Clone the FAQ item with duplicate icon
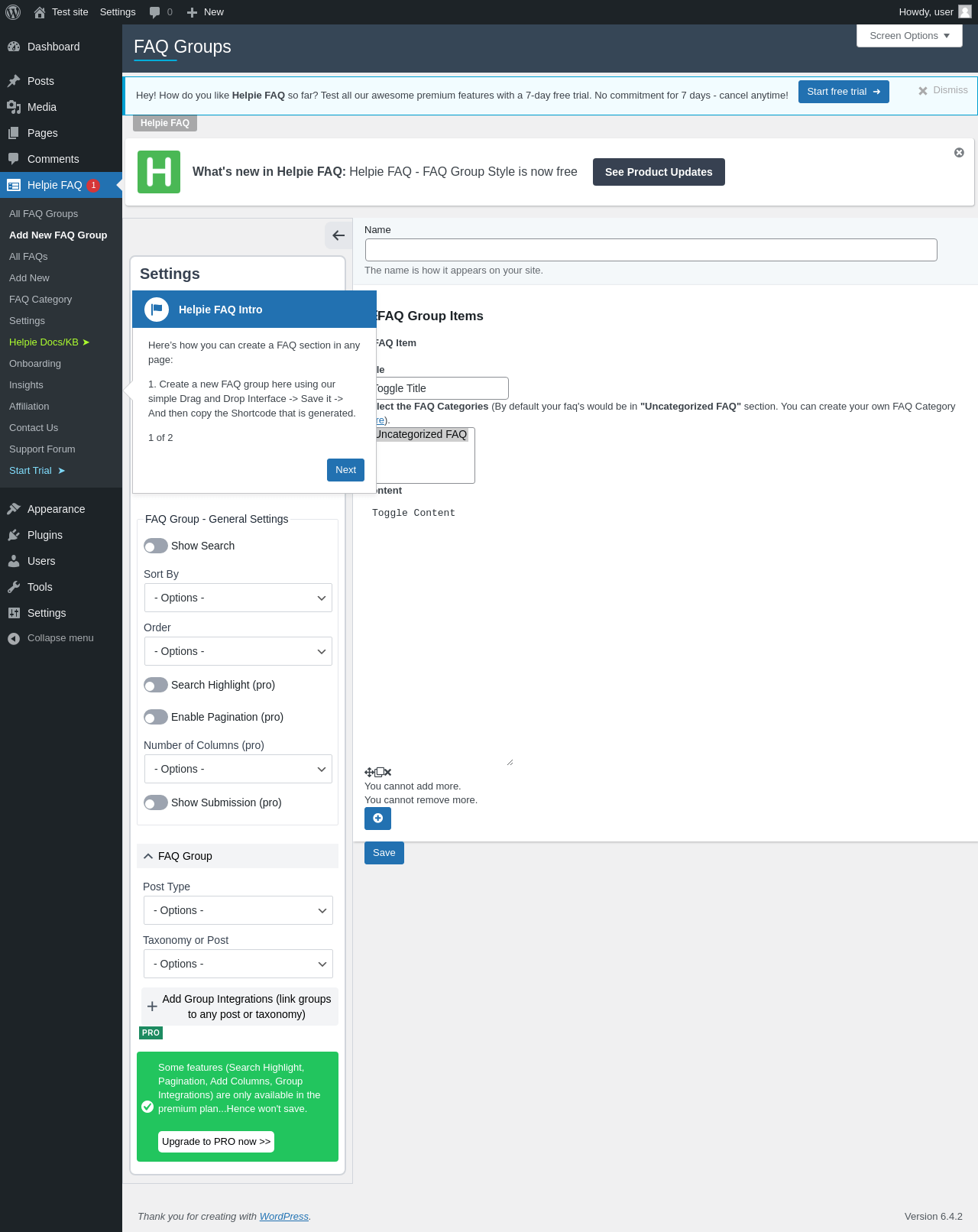978x1232 pixels. tap(379, 773)
